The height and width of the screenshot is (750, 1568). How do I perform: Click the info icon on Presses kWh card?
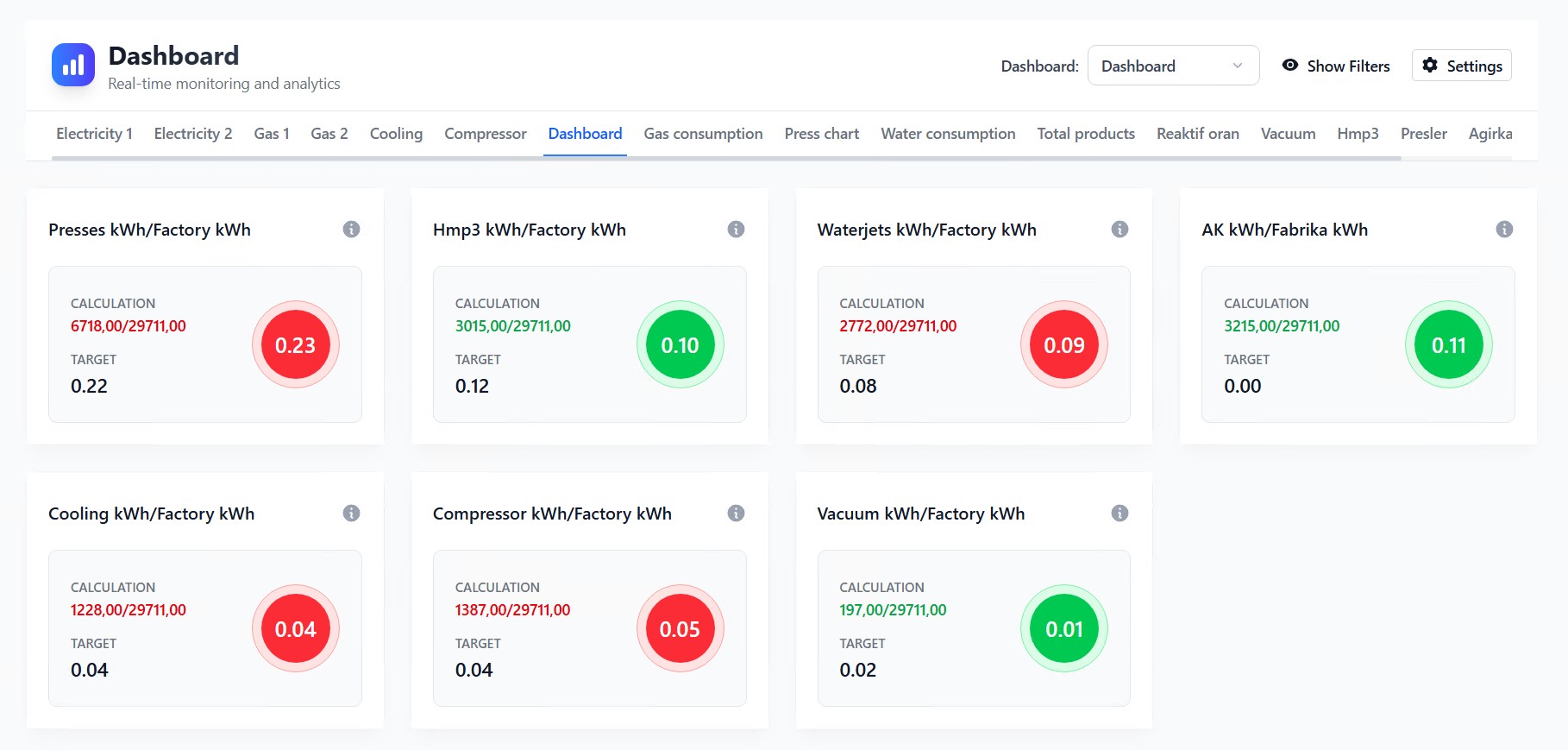click(x=351, y=230)
